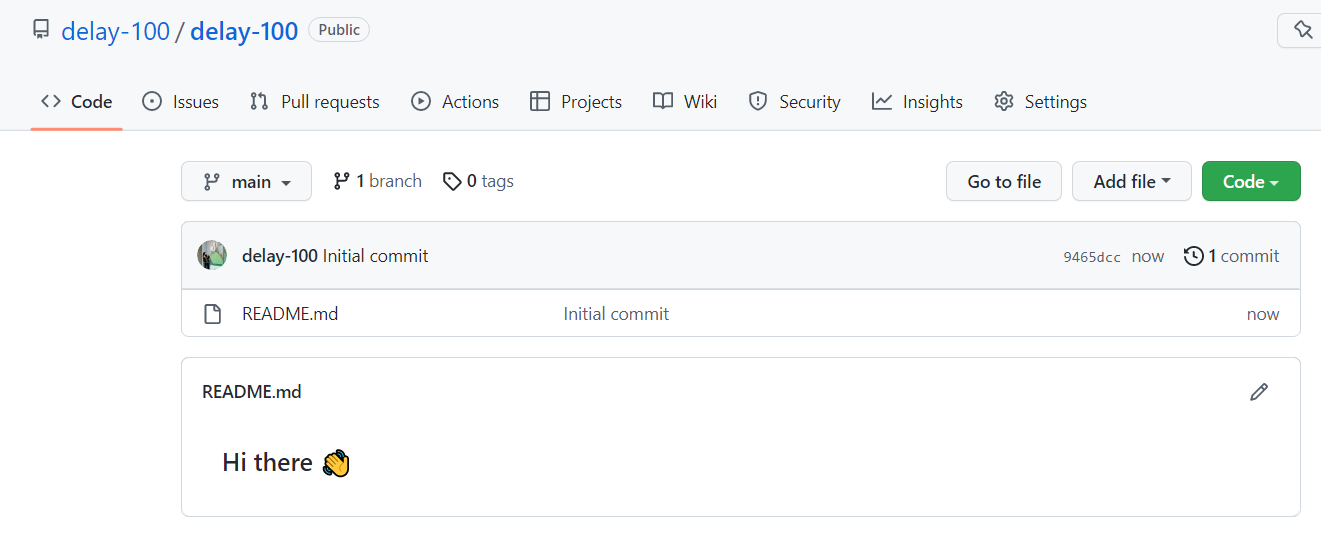View the 0 tags link

pos(478,181)
